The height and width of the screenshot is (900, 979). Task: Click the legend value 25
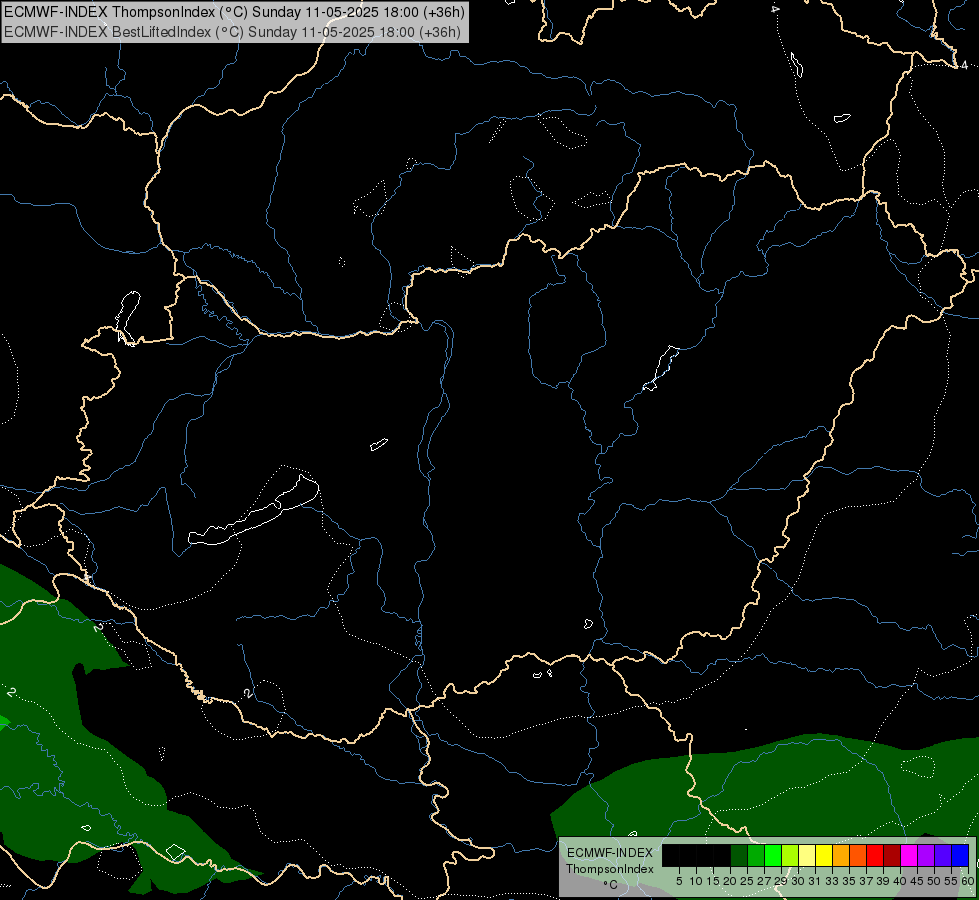pyautogui.click(x=747, y=881)
